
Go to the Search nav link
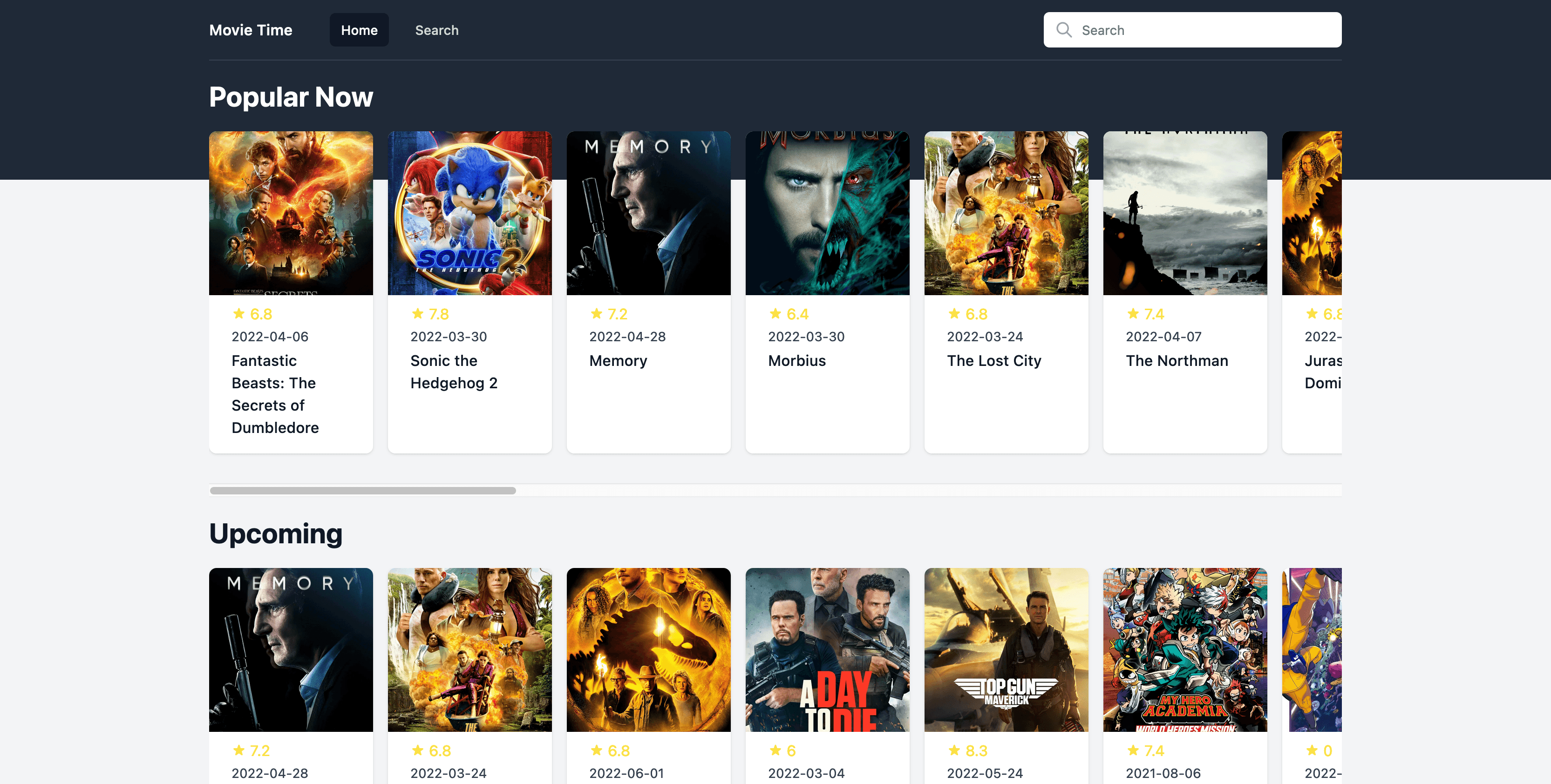click(x=436, y=30)
